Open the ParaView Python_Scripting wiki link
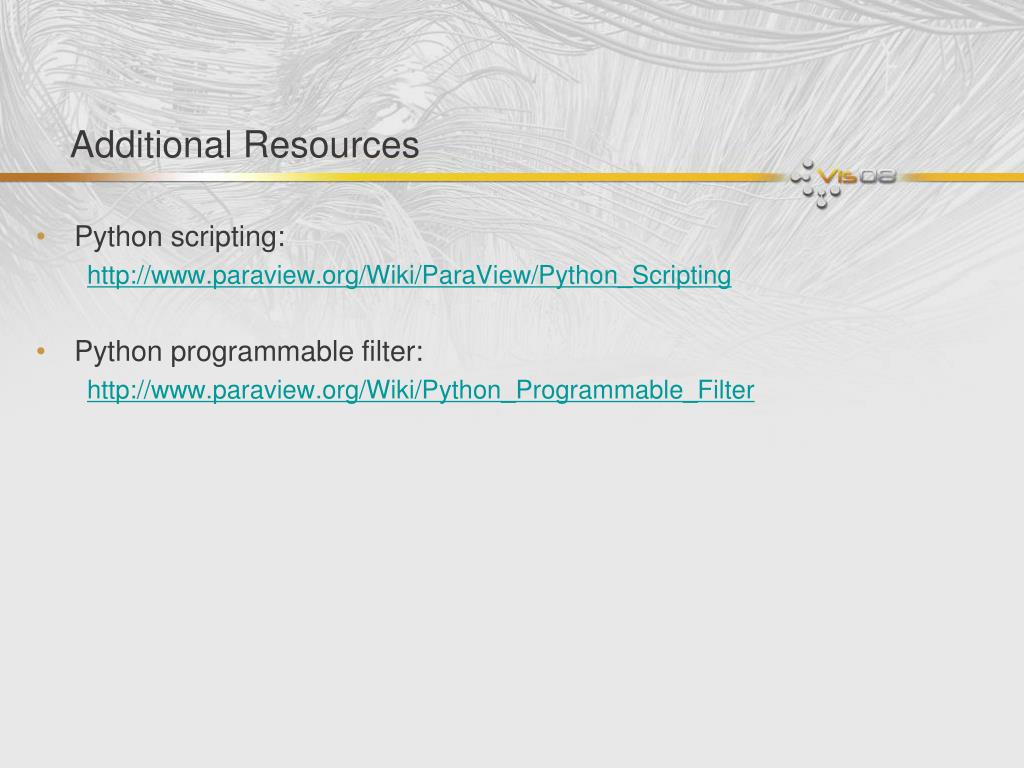The height and width of the screenshot is (768, 1024). coord(409,275)
